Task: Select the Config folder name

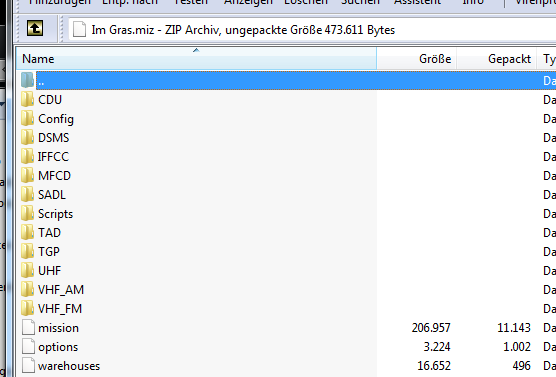Action: 56,119
